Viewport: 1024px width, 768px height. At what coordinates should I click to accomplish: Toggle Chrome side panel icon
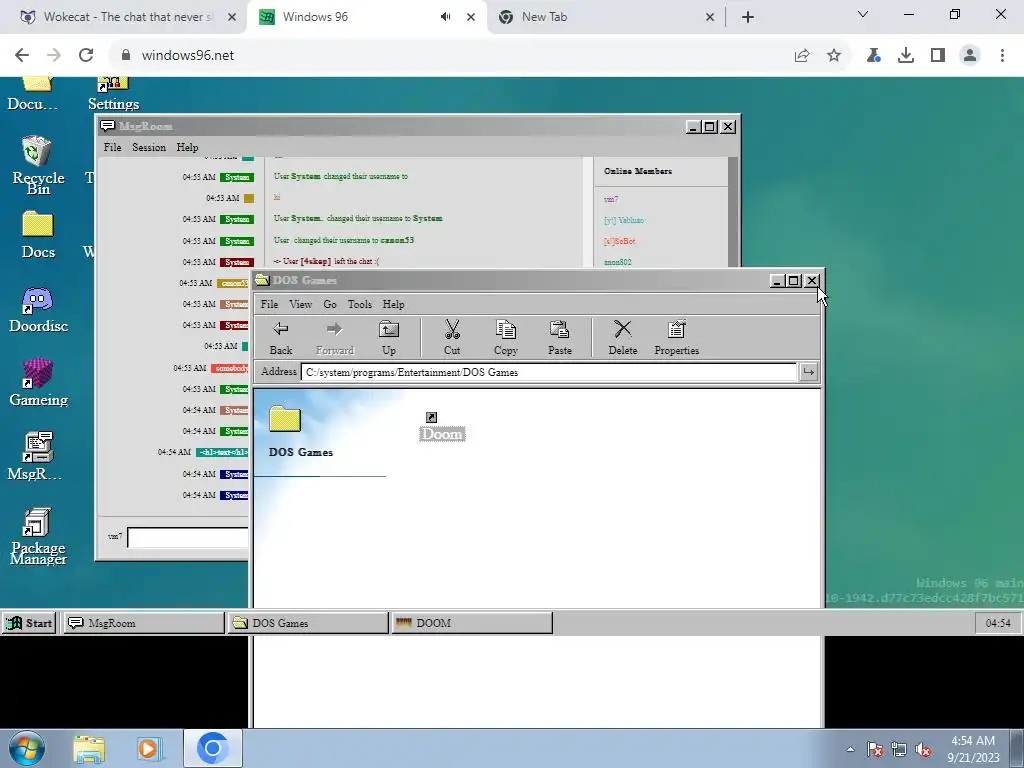click(938, 56)
